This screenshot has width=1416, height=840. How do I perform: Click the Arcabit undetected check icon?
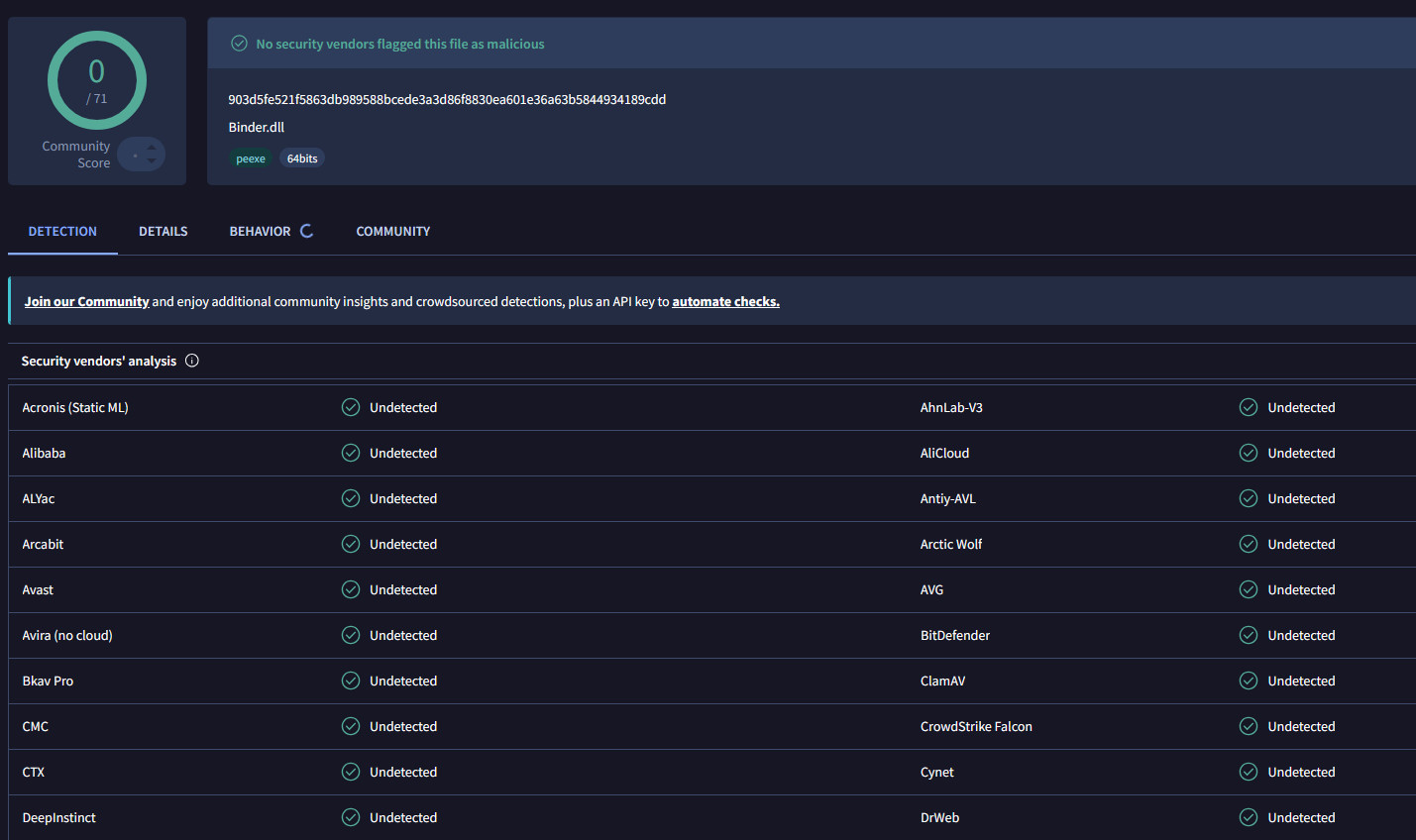[x=351, y=544]
